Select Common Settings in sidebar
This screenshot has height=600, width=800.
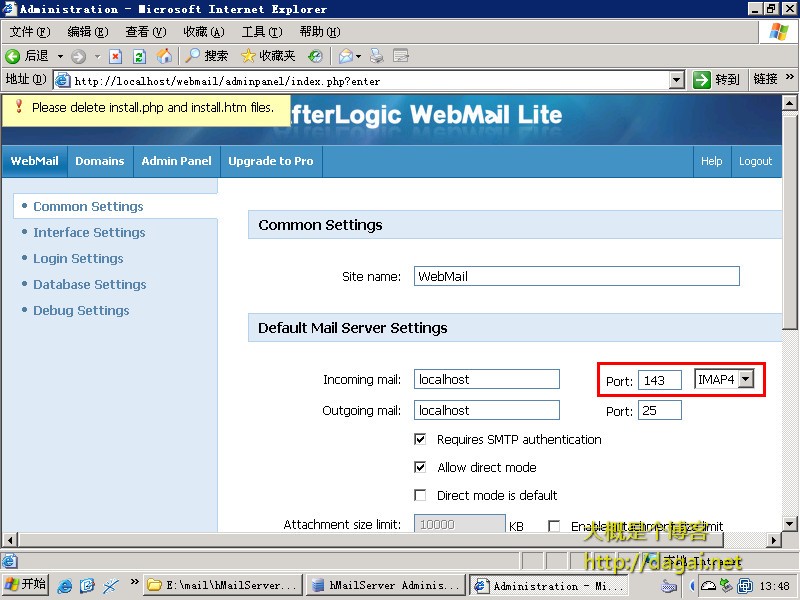click(x=88, y=207)
